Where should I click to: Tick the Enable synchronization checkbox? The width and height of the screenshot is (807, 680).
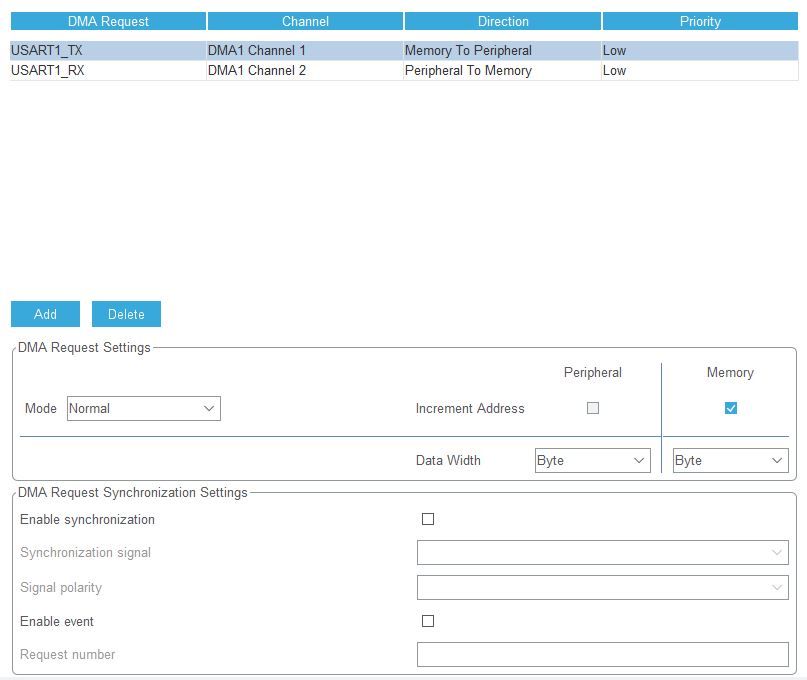tap(428, 520)
